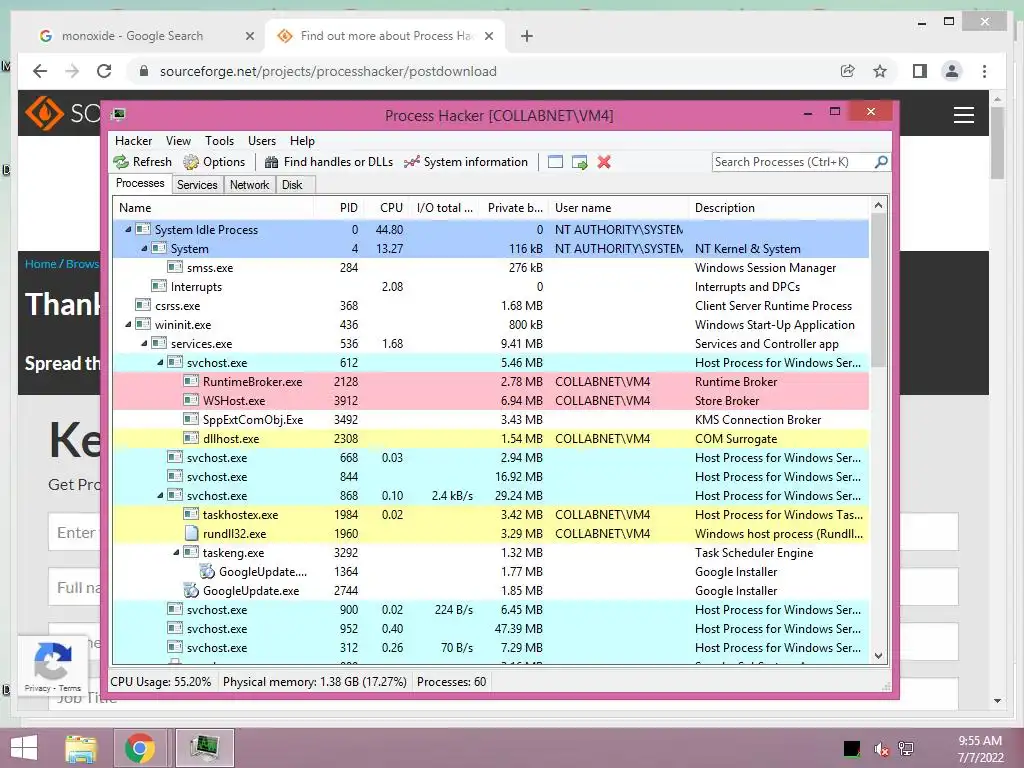Open a new Chrome tab
The width and height of the screenshot is (1024, 768).
click(527, 37)
